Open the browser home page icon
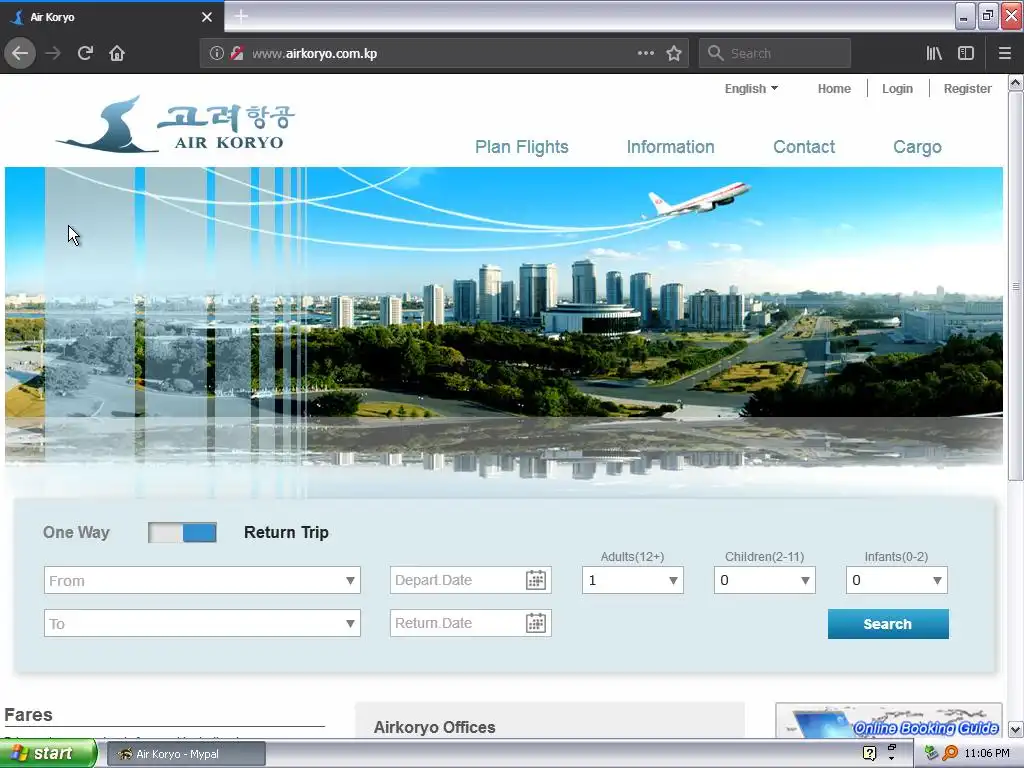This screenshot has width=1024, height=768. tap(117, 53)
